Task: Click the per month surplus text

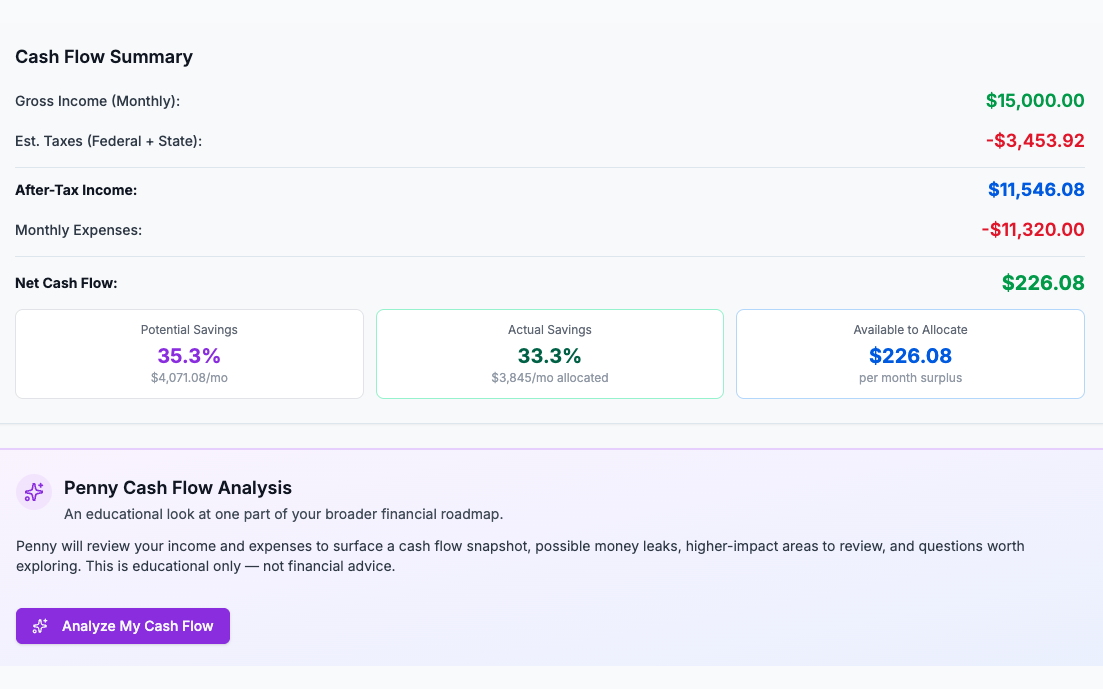Action: coord(910,378)
